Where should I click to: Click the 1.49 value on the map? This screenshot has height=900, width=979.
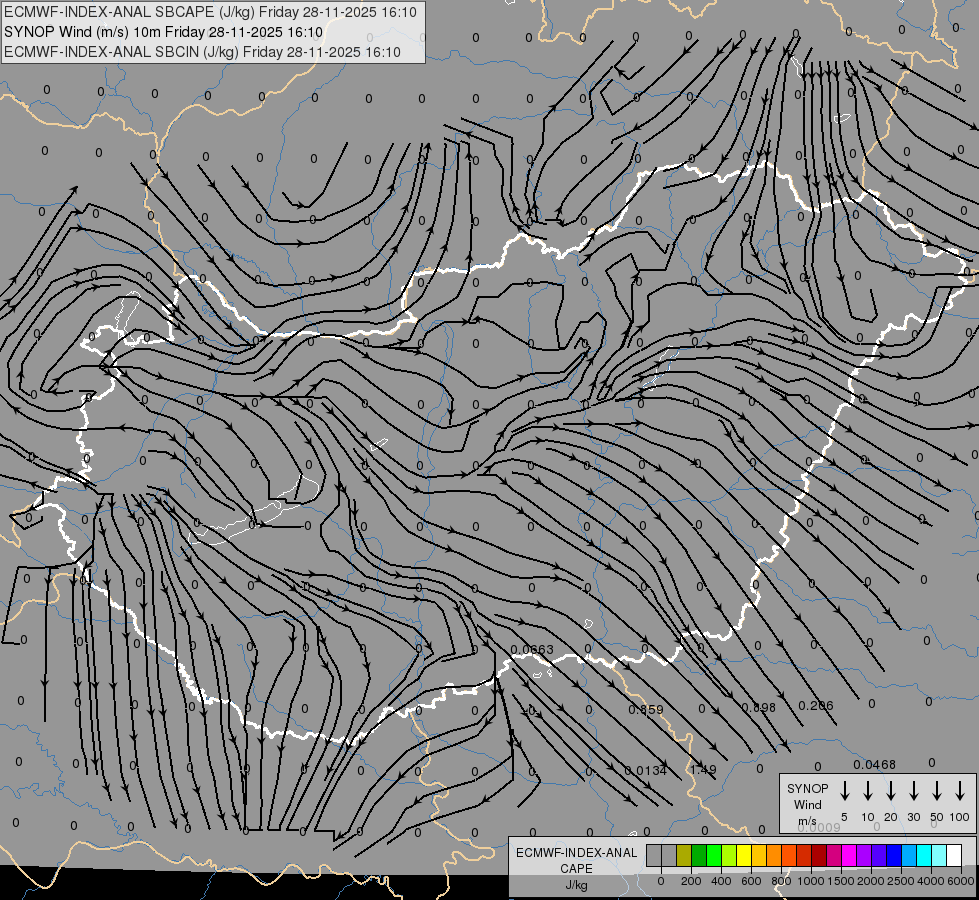703,769
